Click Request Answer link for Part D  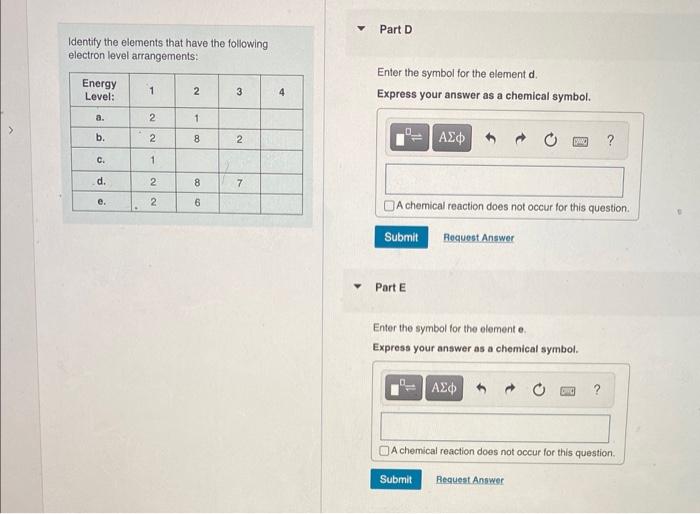(x=479, y=238)
